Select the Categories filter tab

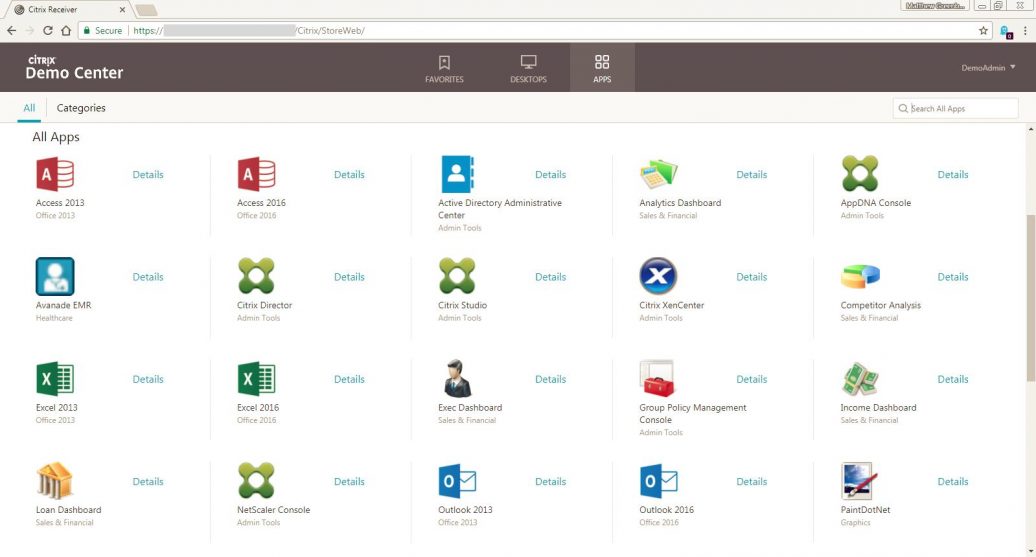(x=81, y=108)
